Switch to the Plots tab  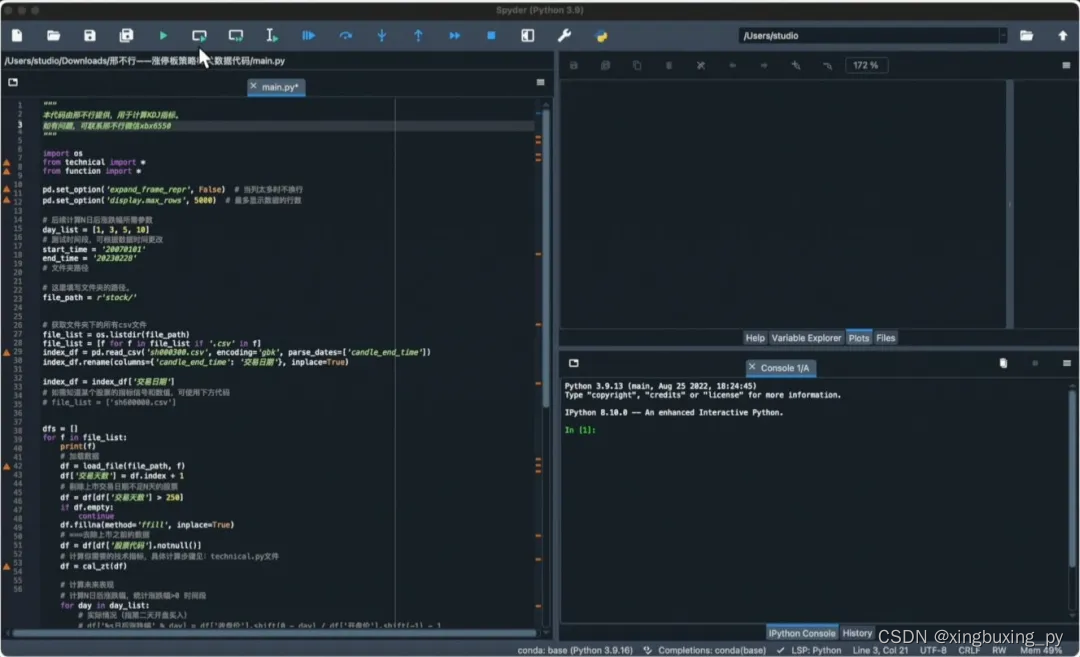[858, 338]
